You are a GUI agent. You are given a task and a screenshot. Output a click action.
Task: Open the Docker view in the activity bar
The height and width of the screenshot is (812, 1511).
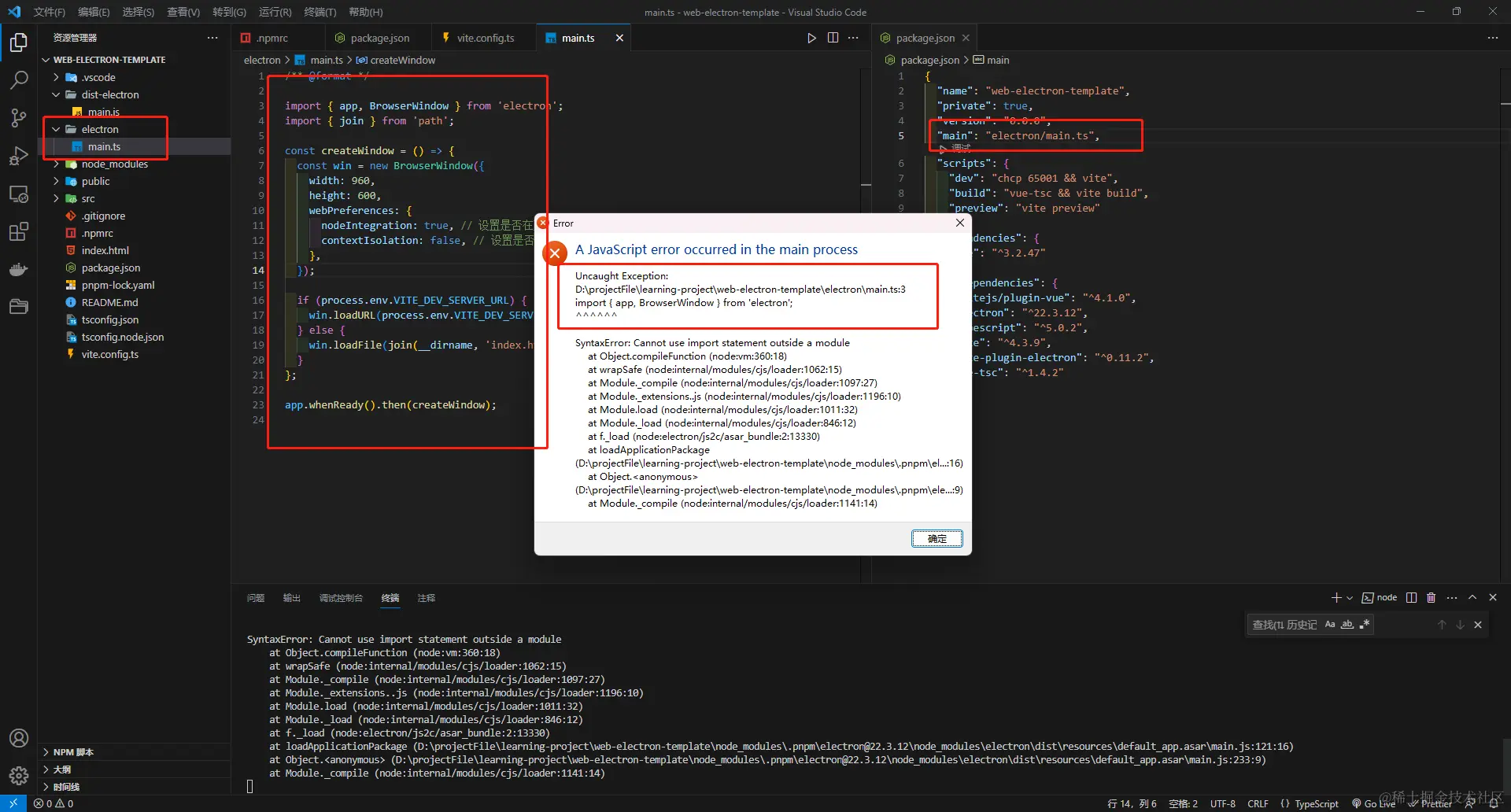18,269
